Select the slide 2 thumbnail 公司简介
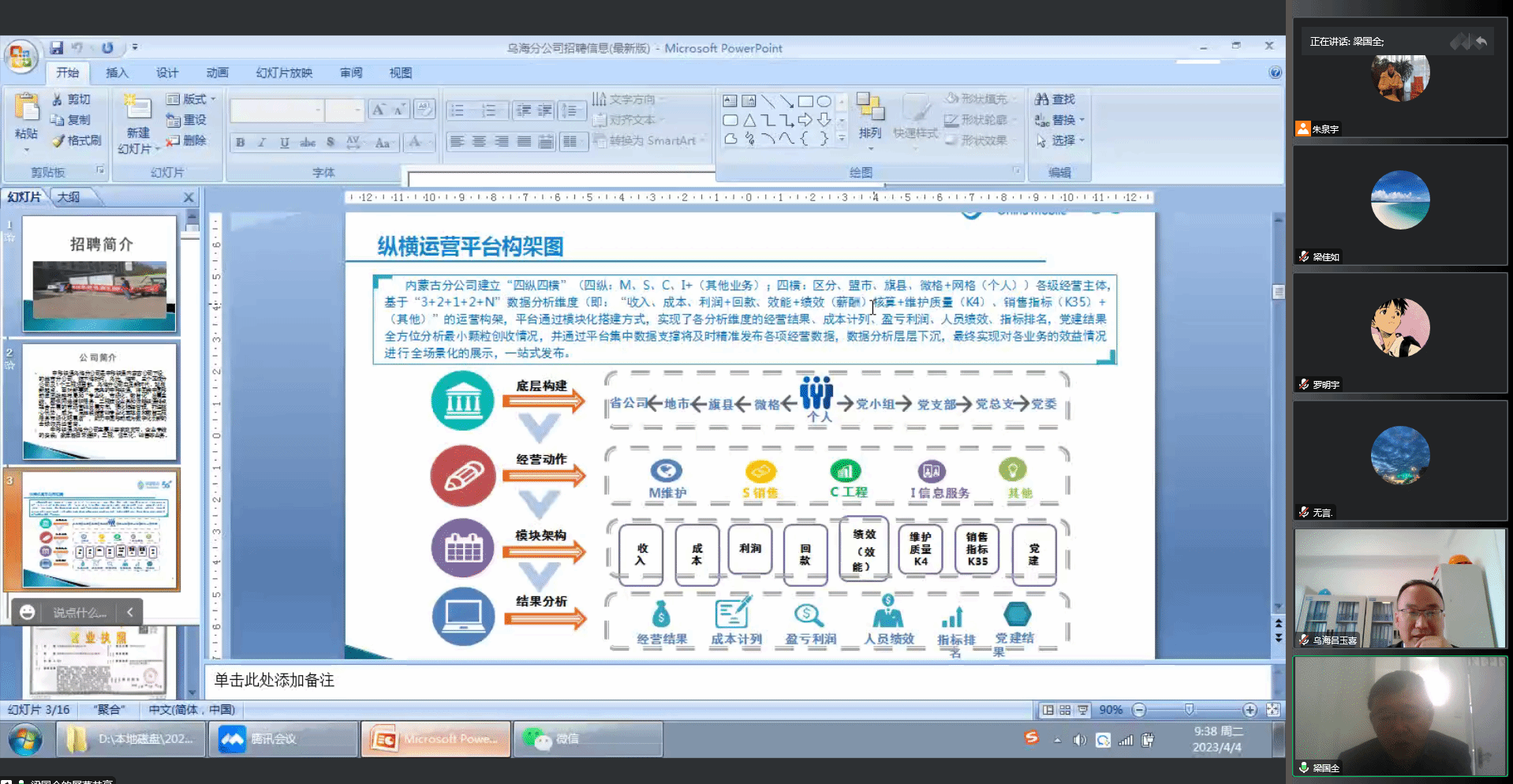 tap(99, 401)
